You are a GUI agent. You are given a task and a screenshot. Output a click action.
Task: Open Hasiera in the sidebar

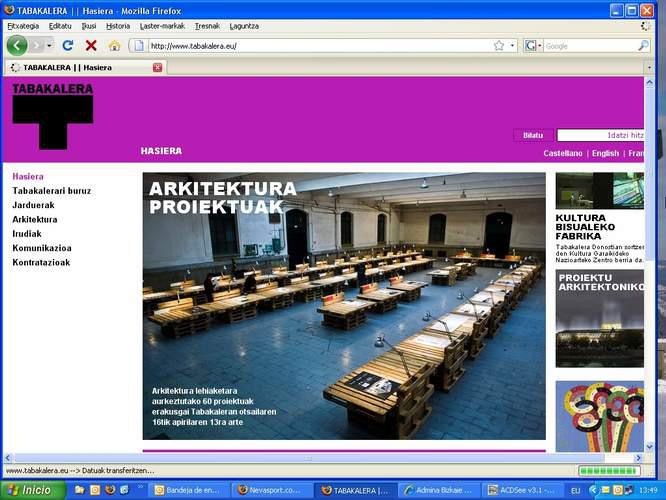[x=28, y=176]
